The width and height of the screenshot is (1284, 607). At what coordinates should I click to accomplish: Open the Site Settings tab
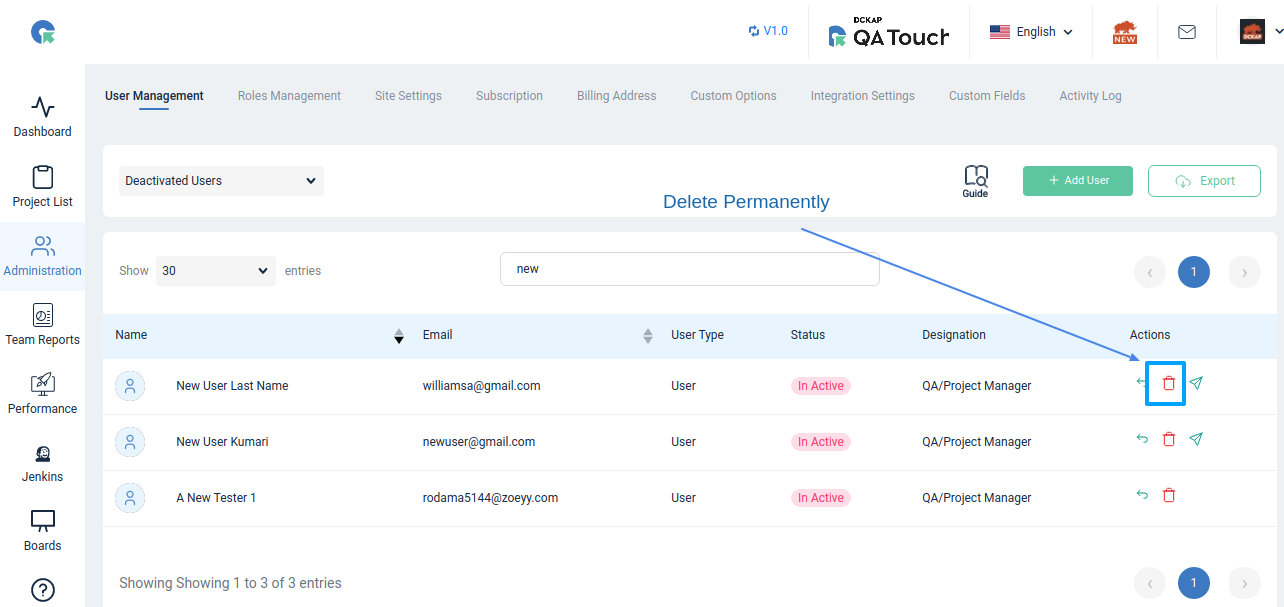[x=408, y=96]
